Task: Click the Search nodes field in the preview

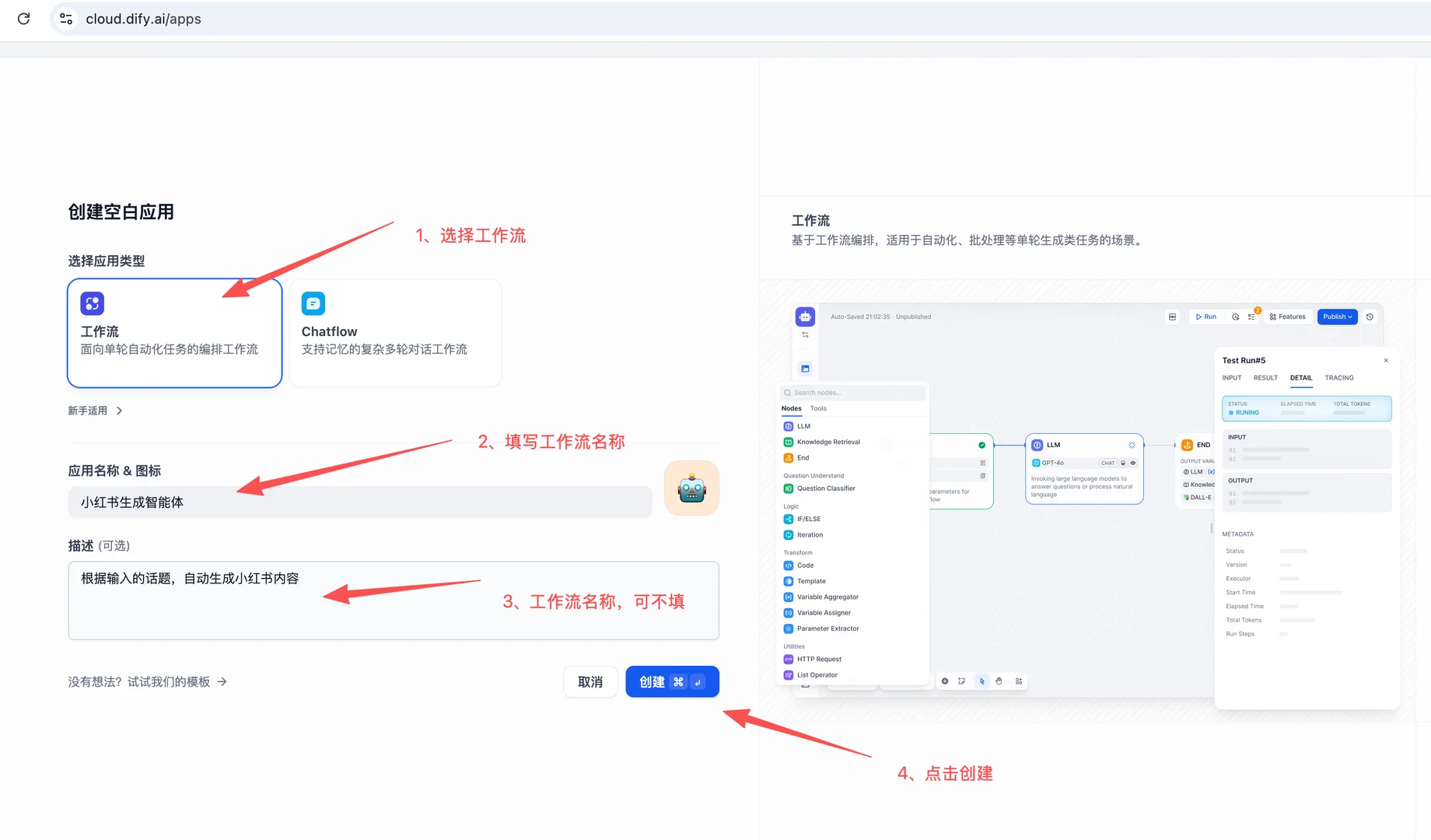Action: pyautogui.click(x=853, y=393)
